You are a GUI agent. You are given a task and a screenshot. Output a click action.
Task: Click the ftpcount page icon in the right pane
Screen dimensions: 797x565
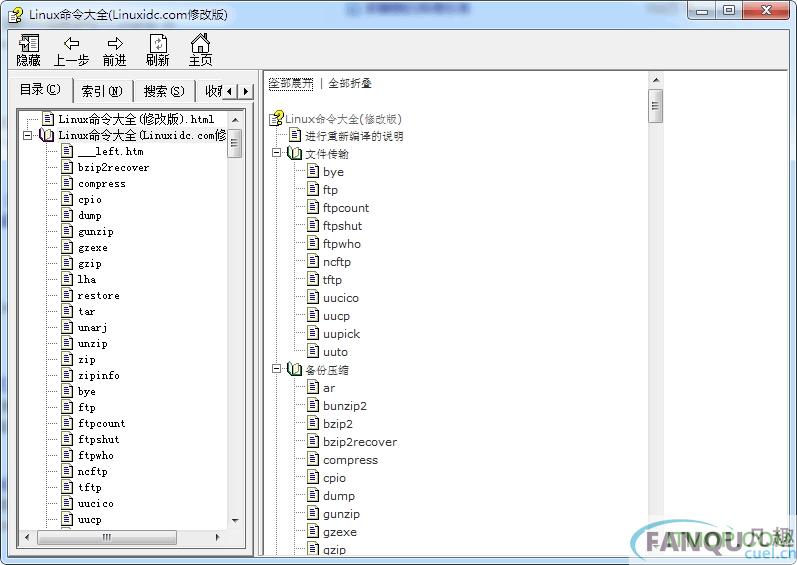pyautogui.click(x=314, y=207)
